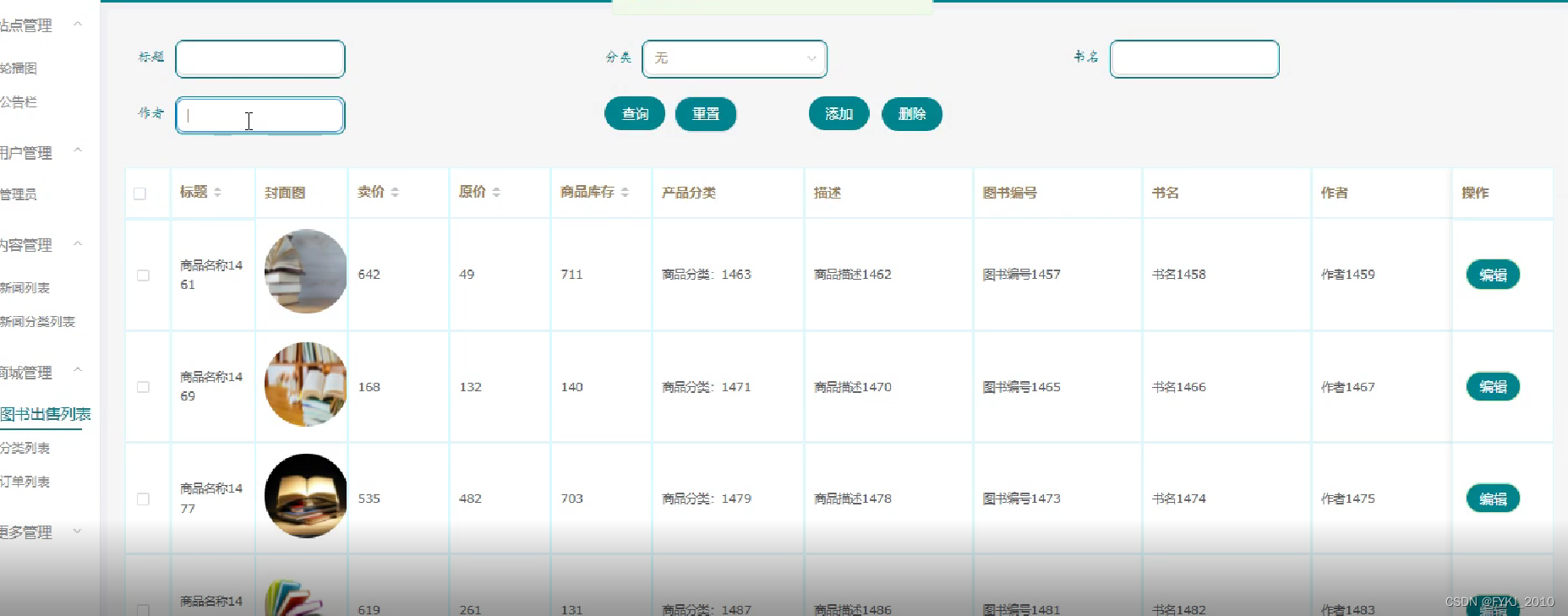Open 新闻列表 in the sidebar
1568x616 pixels.
coord(25,287)
